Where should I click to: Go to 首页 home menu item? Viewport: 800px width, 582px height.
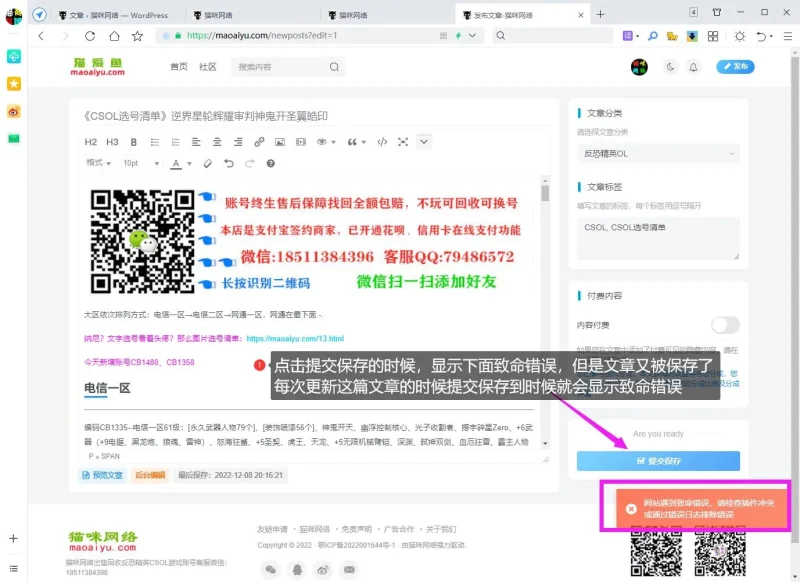click(x=179, y=67)
